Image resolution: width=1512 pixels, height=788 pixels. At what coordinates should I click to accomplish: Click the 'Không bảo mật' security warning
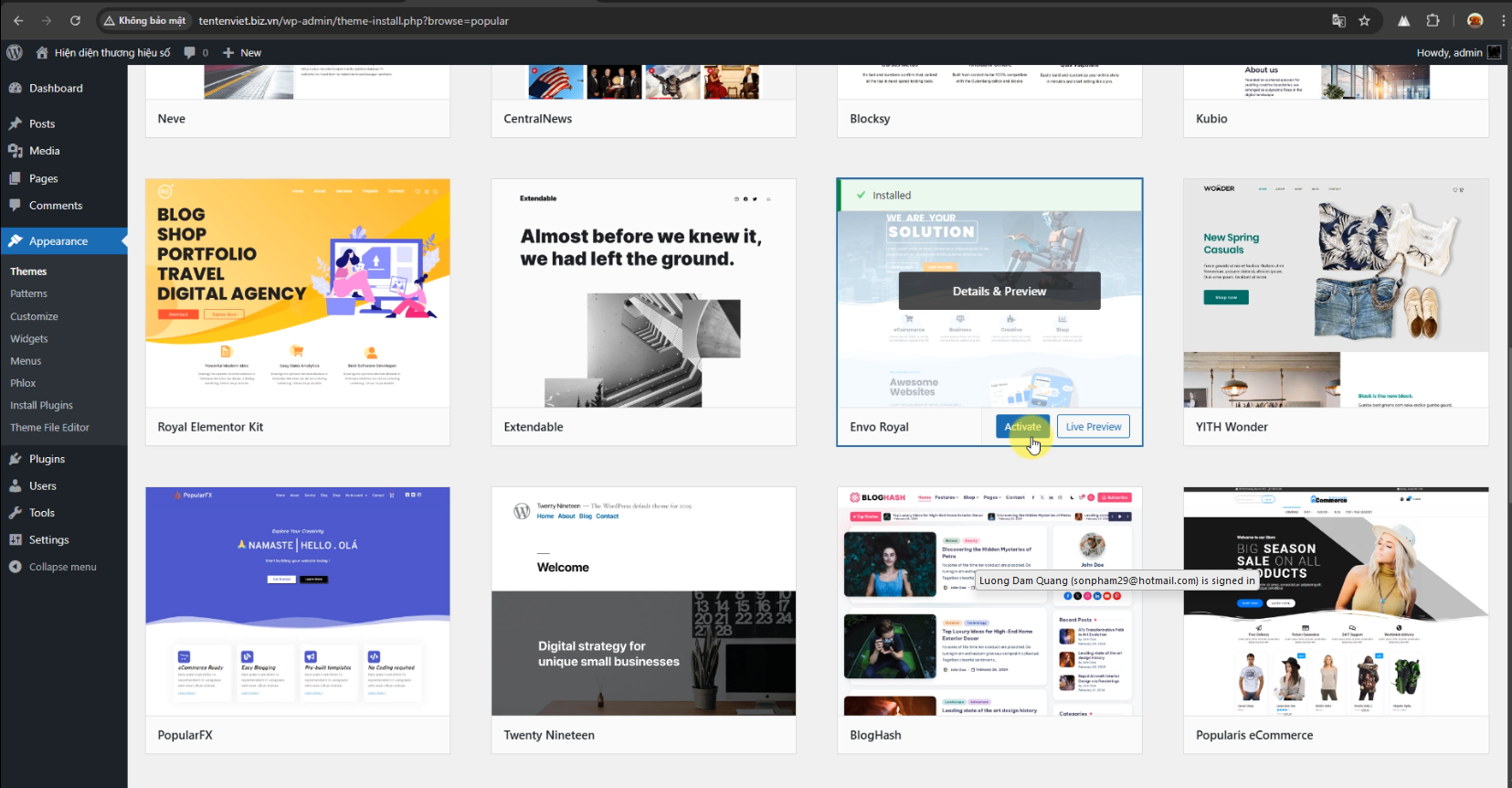144,20
